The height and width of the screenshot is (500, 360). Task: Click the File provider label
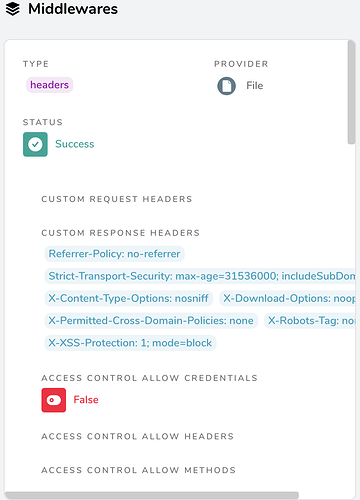coord(255,86)
